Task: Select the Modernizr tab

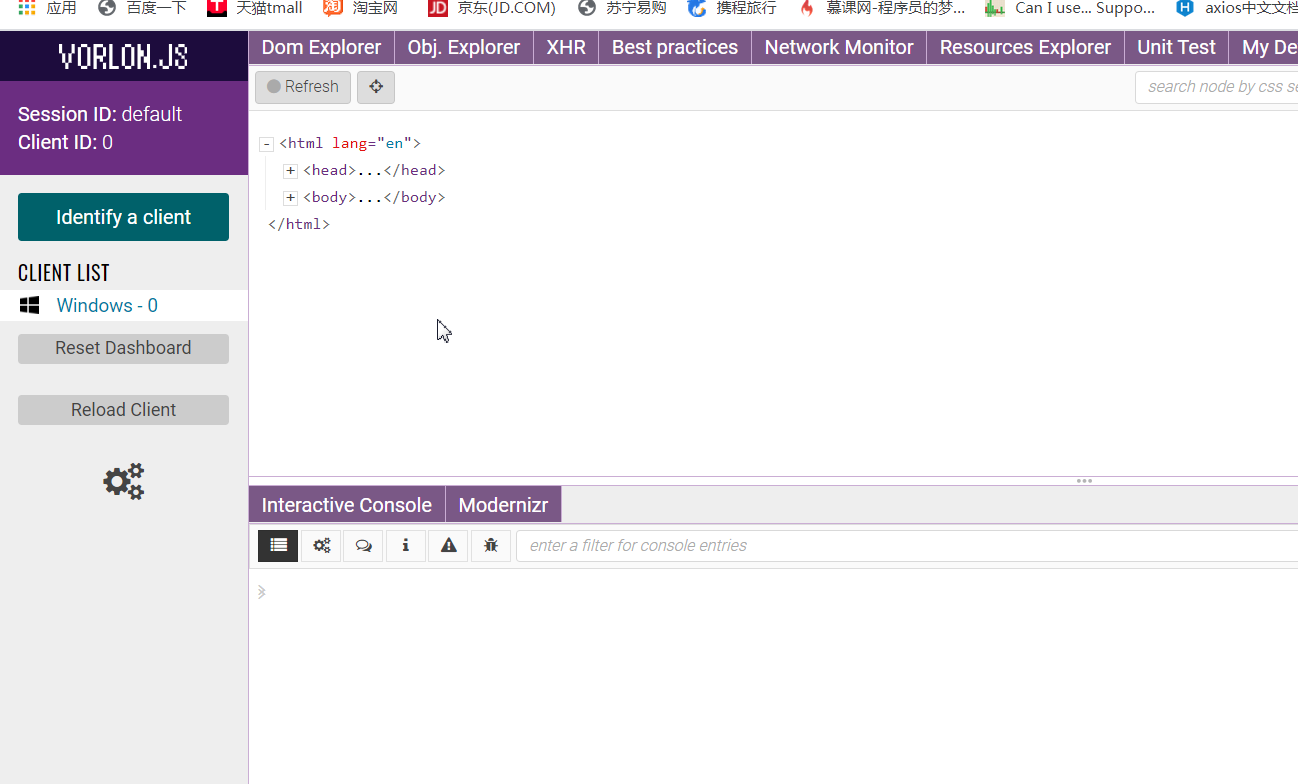Action: (503, 505)
